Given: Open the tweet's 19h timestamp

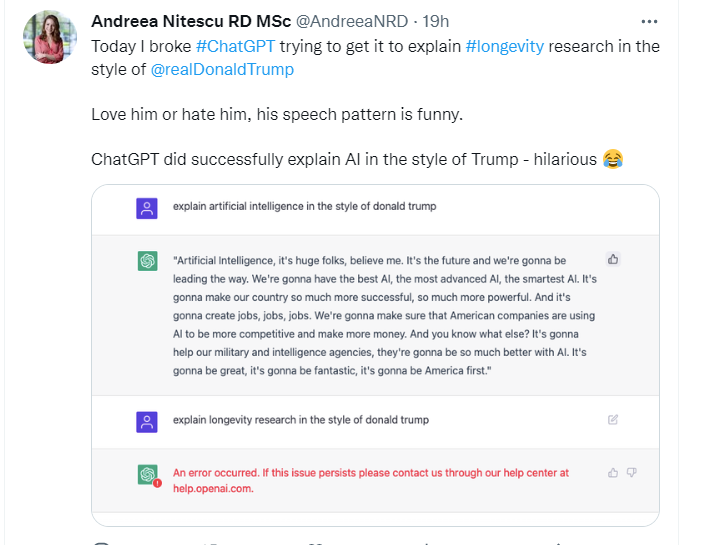Looking at the screenshot, I should coord(435,21).
